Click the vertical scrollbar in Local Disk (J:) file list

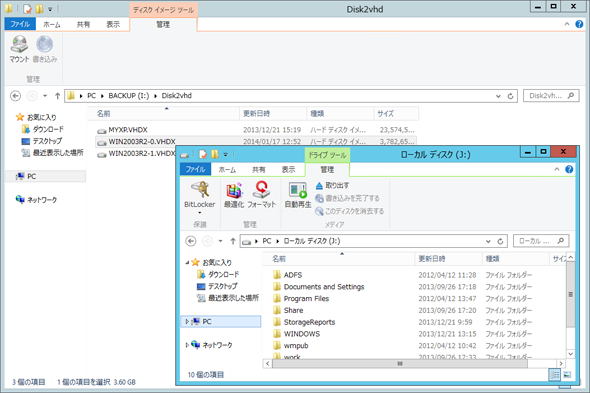[x=570, y=294]
